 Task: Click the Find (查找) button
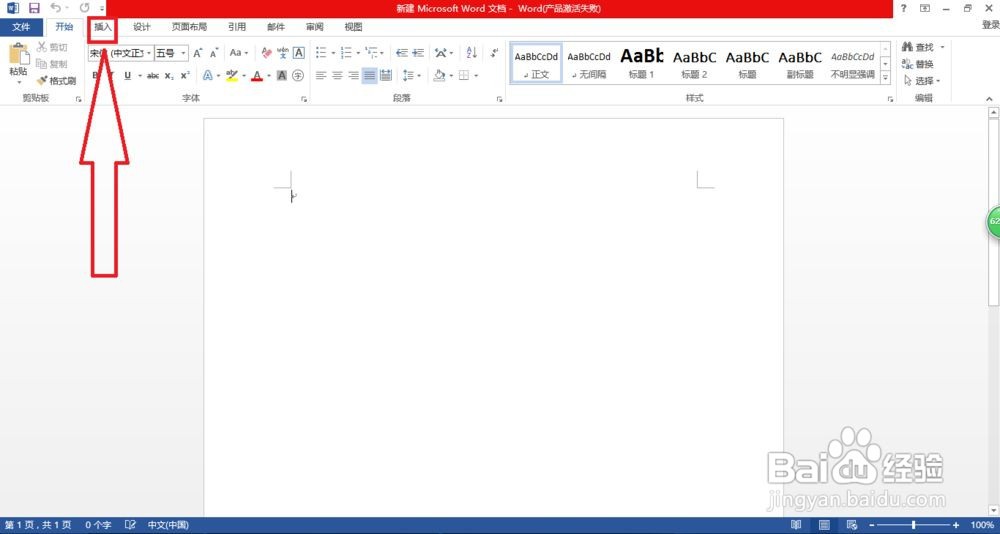pos(918,47)
